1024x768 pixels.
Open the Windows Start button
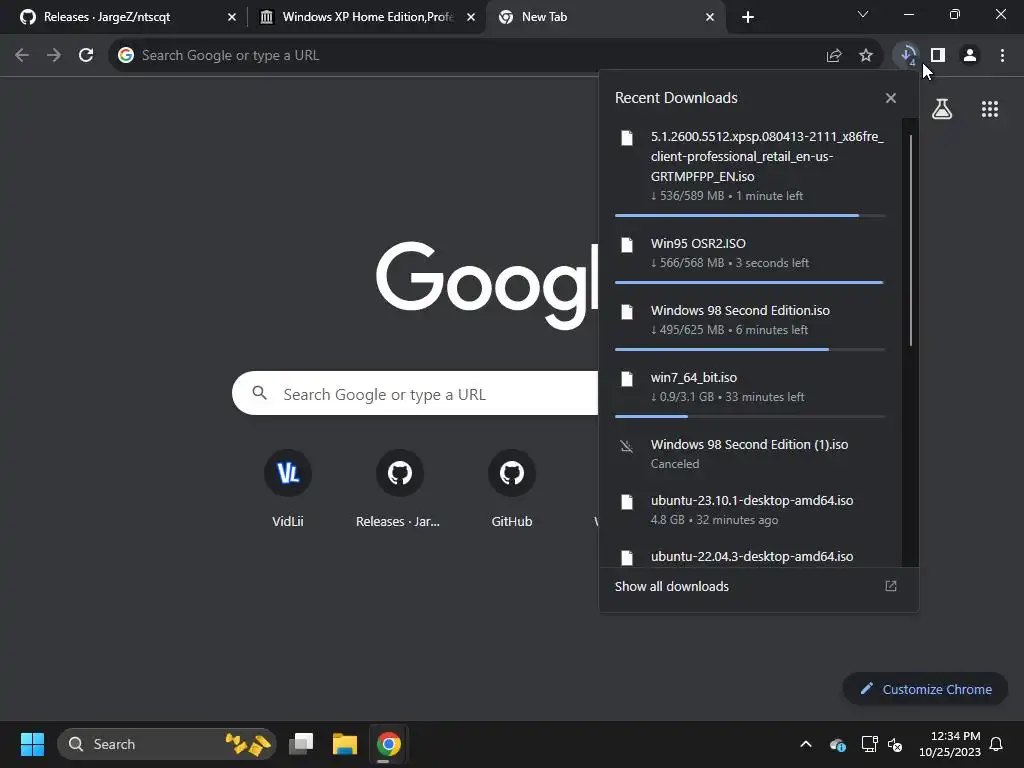pos(32,744)
